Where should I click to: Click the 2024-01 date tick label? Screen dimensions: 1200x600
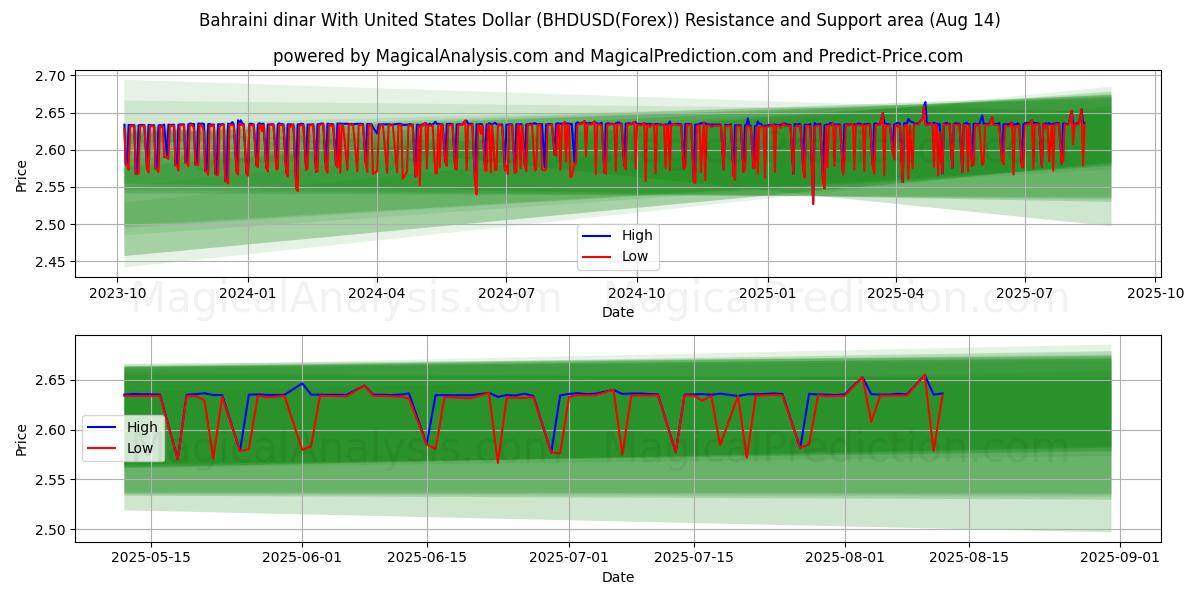point(247,293)
